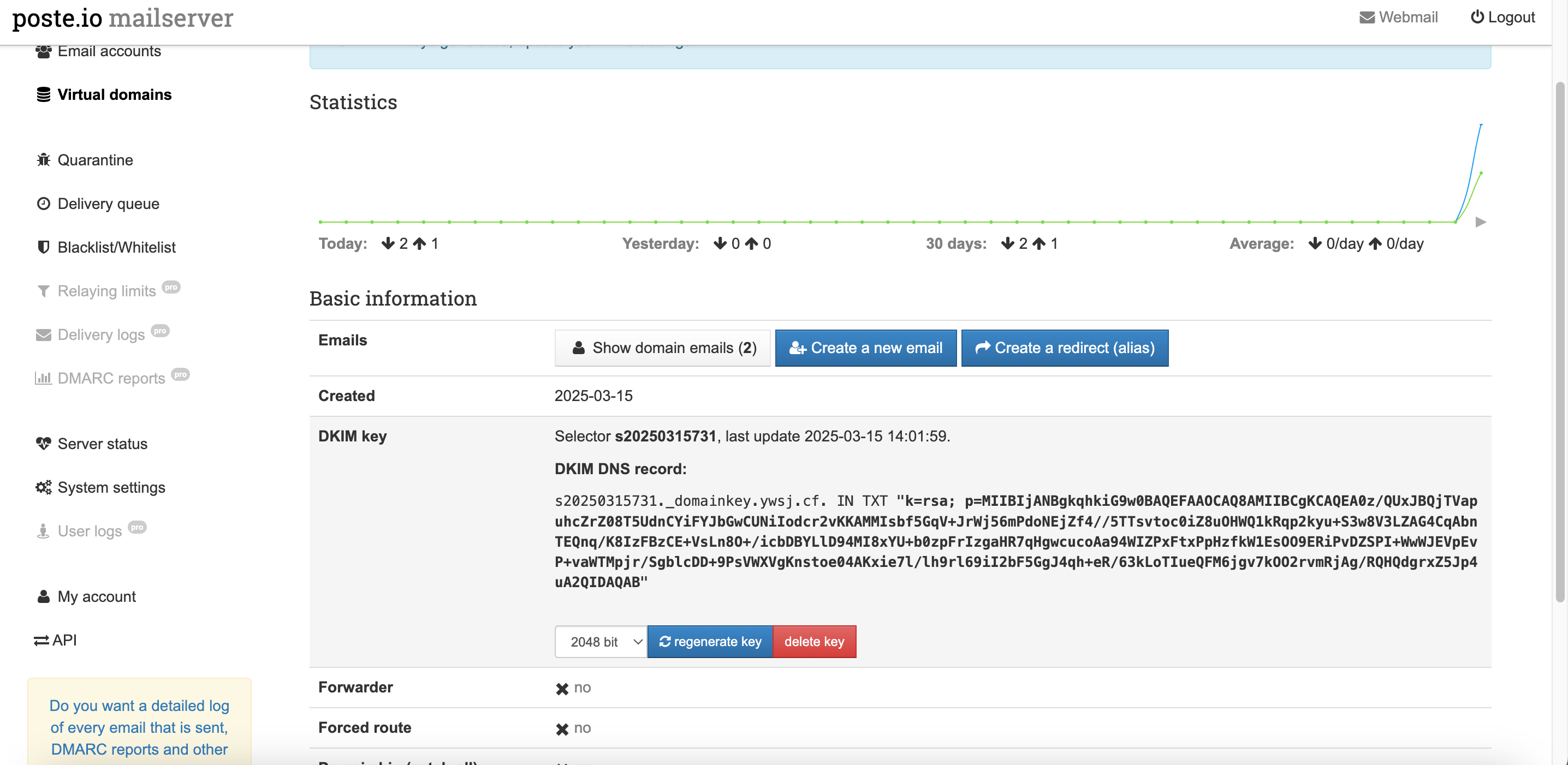The height and width of the screenshot is (765, 1568).
Task: Open DMARC reports pro section
Action: [111, 378]
